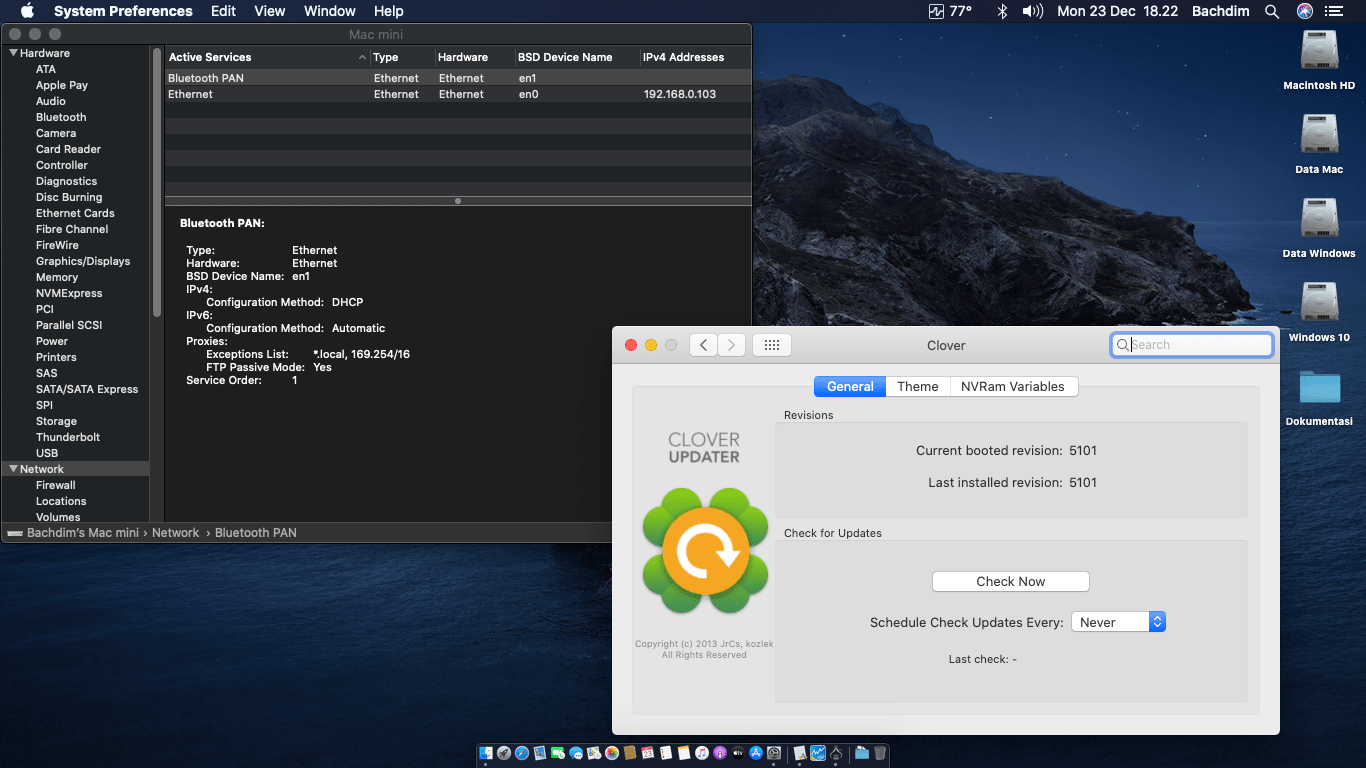Open the View menu
Image resolution: width=1366 pixels, height=768 pixels.
(270, 11)
